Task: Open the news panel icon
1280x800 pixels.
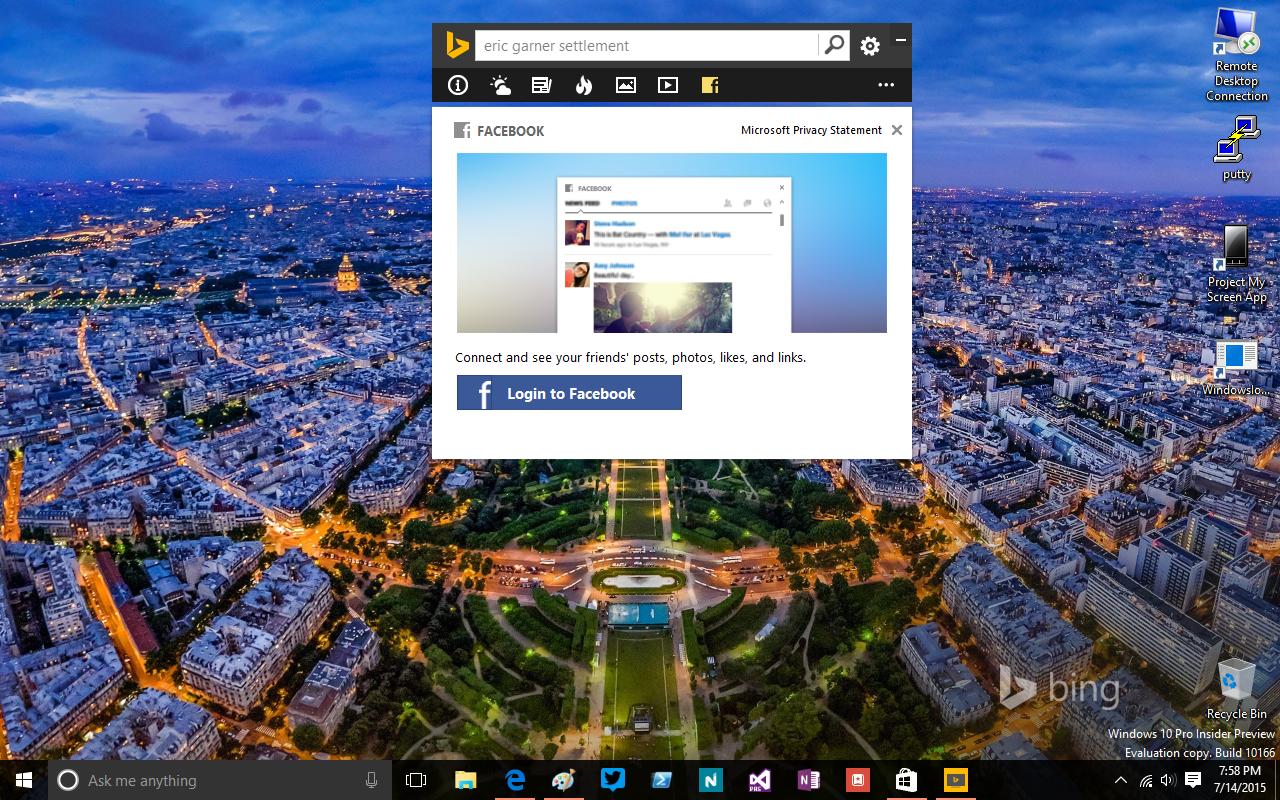Action: coord(542,85)
